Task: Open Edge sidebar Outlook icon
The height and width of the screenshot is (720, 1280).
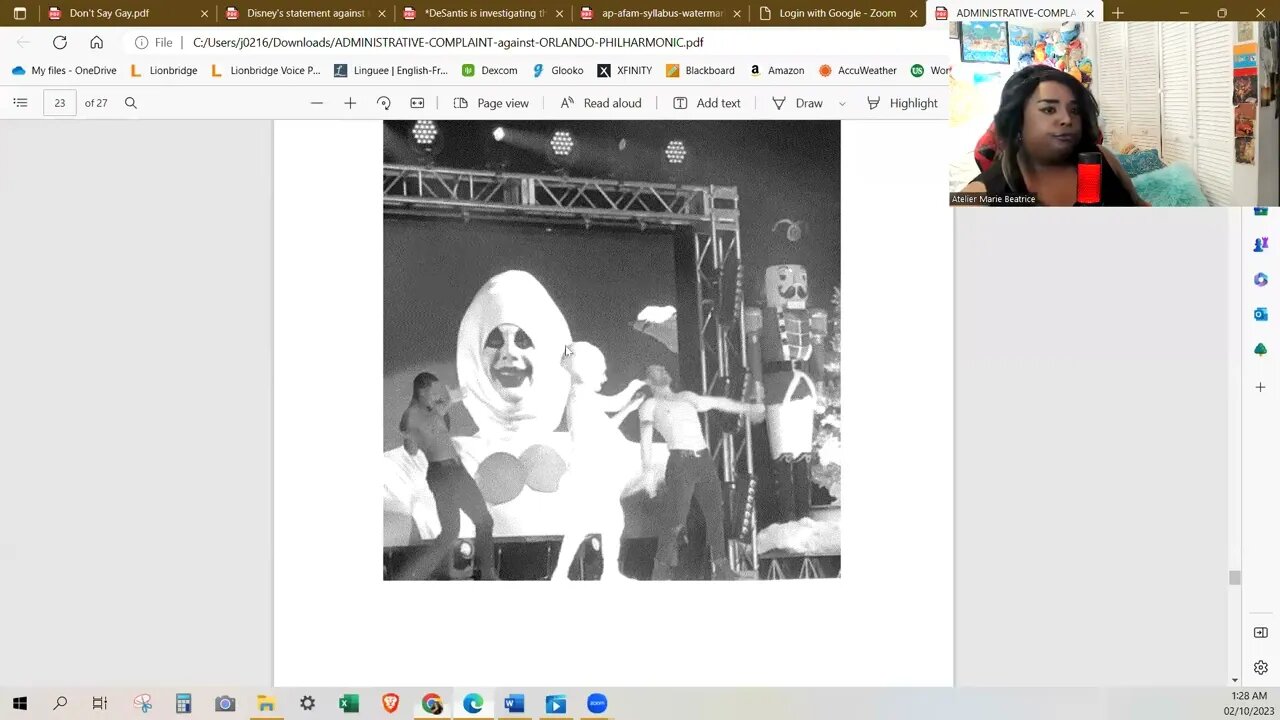Action: coord(1260,314)
